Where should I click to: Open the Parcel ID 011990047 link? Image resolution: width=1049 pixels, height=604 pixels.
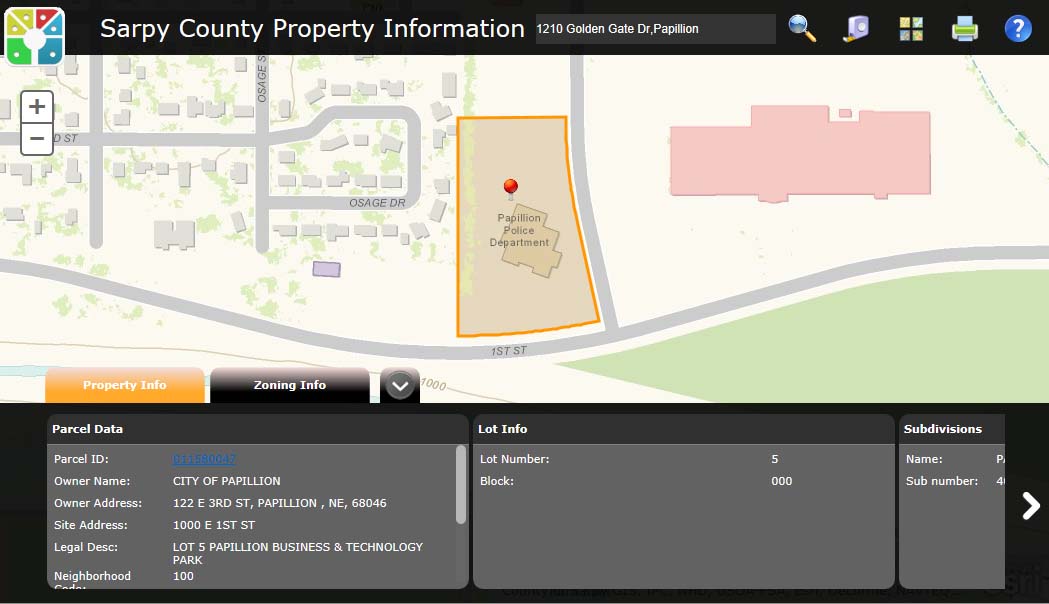204,459
